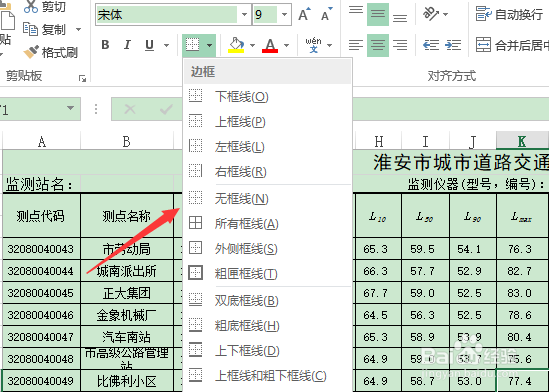Choose 上框线(P) top border
549x392 pixels.
[x=267, y=121]
